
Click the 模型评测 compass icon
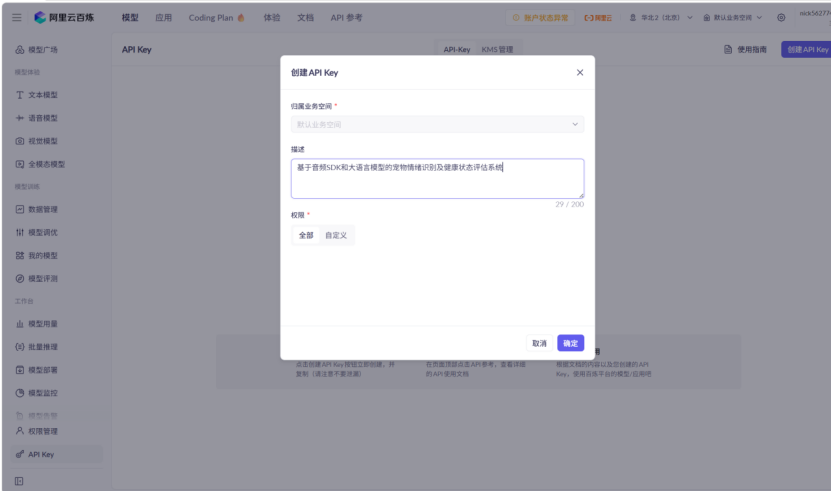pyautogui.click(x=20, y=278)
